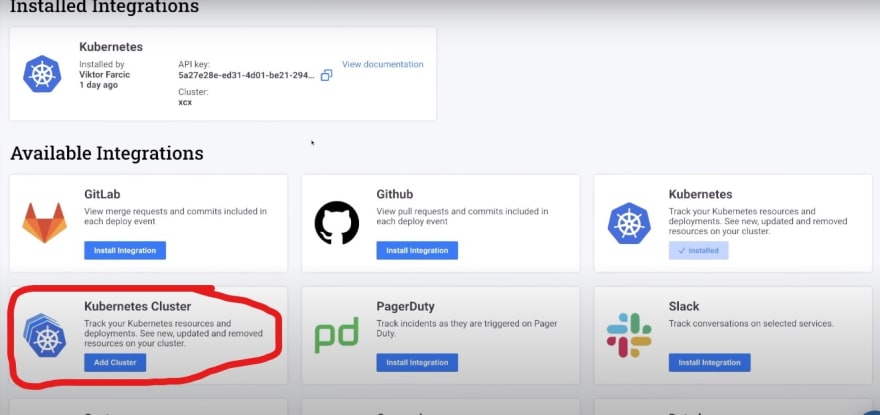Add a Kubernetes cluster
Image resolution: width=880 pixels, height=415 pixels.
click(115, 363)
